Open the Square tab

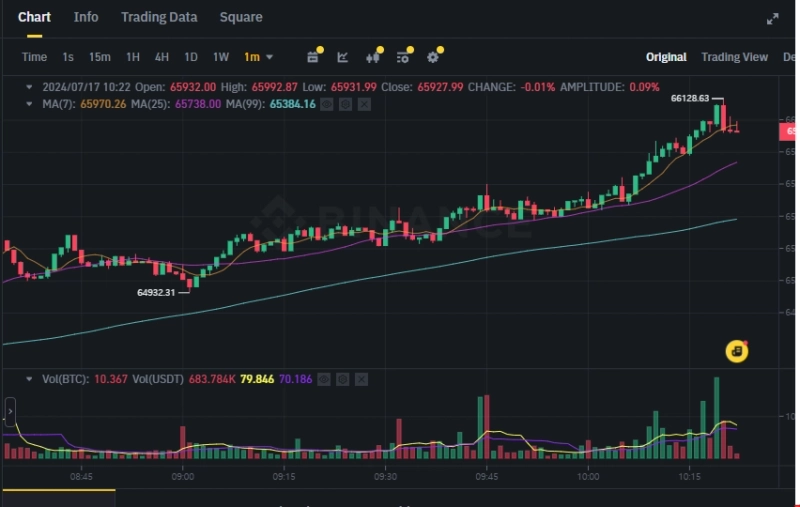[241, 17]
